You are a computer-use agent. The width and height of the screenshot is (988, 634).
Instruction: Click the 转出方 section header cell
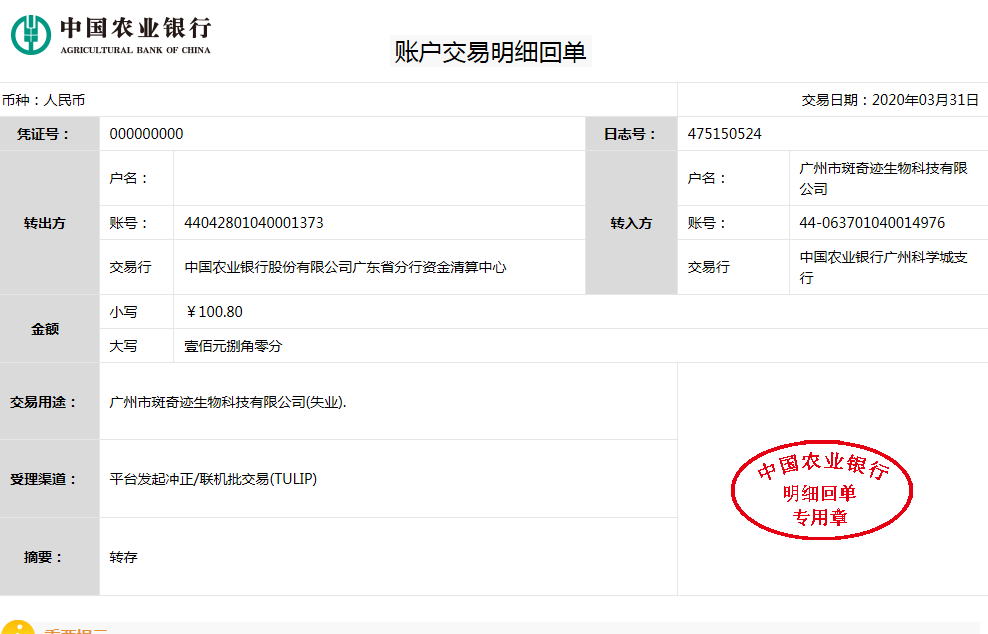(50, 222)
